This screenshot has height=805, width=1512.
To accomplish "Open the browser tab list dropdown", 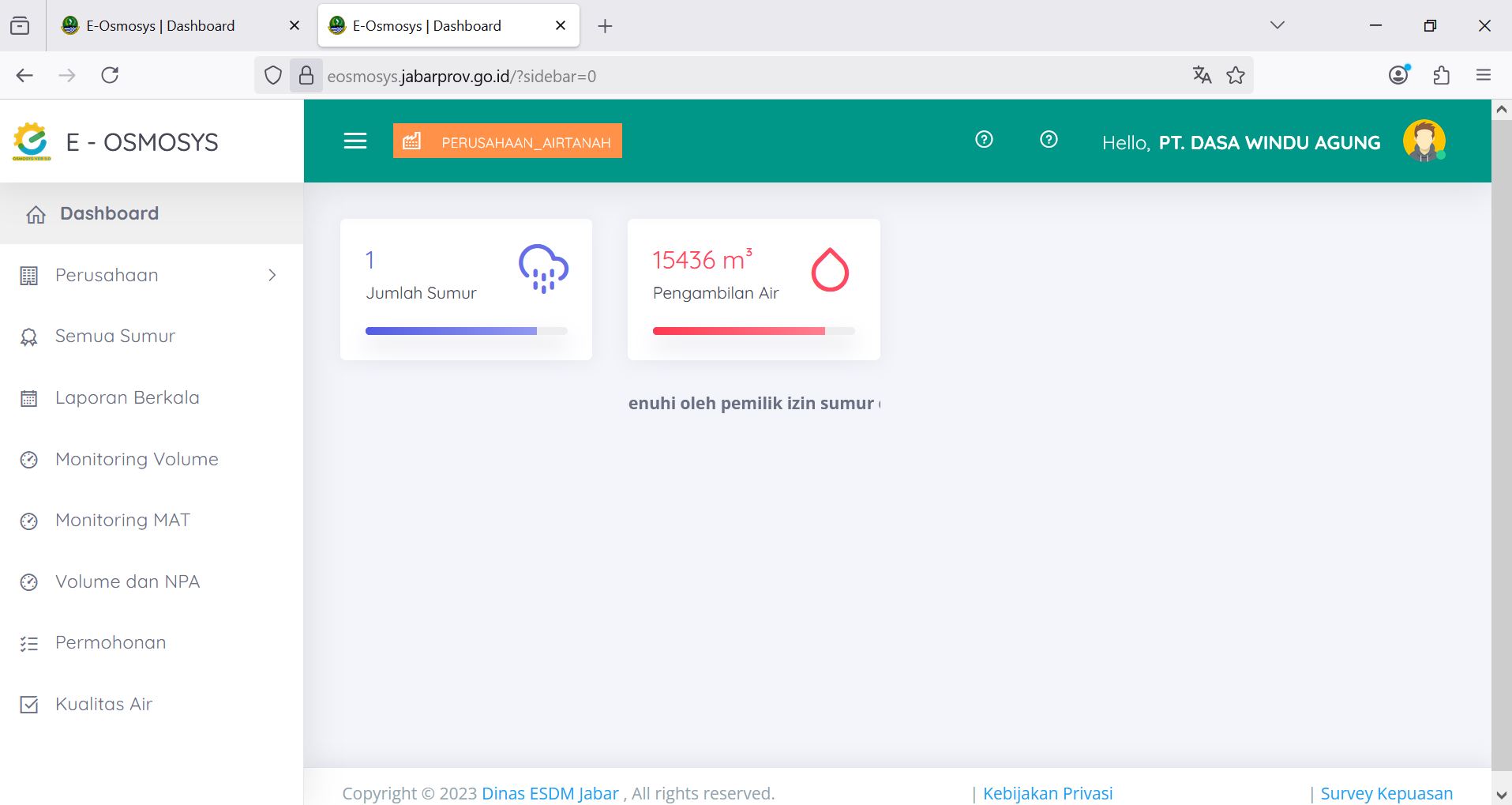I will [1278, 25].
